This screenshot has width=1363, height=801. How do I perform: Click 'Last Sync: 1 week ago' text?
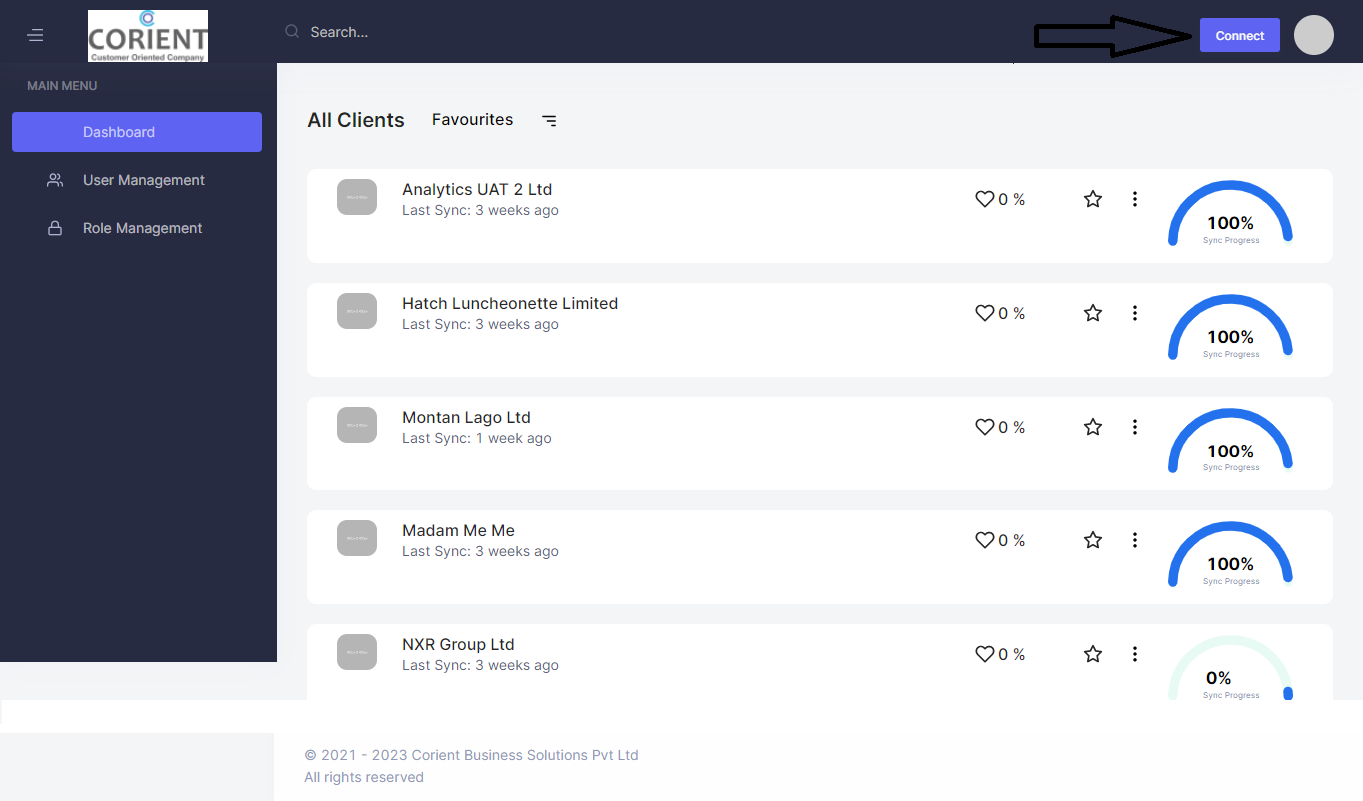point(476,438)
